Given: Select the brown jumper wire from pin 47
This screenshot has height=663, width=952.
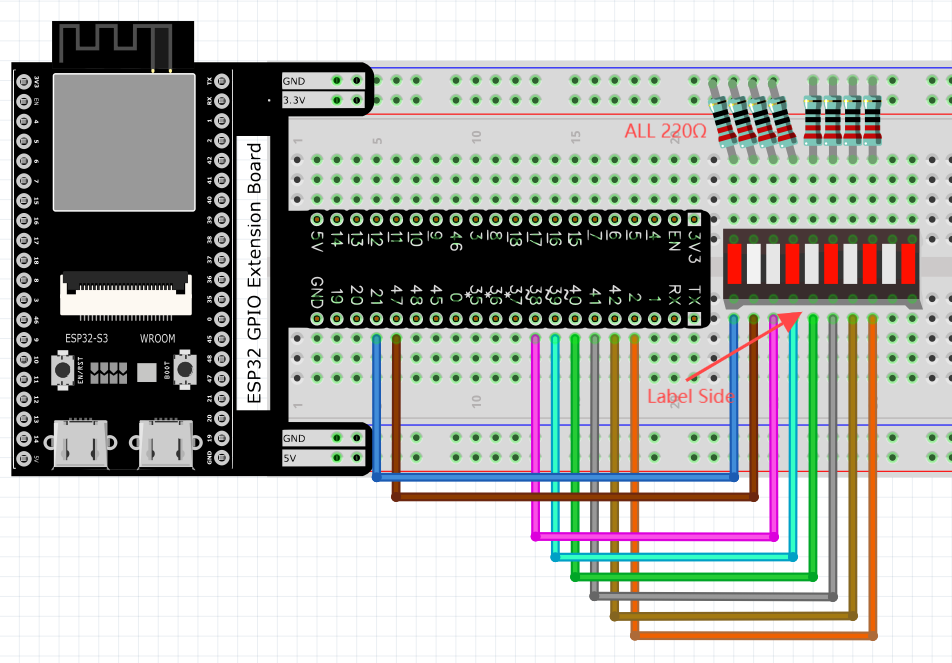Looking at the screenshot, I should (575, 497).
